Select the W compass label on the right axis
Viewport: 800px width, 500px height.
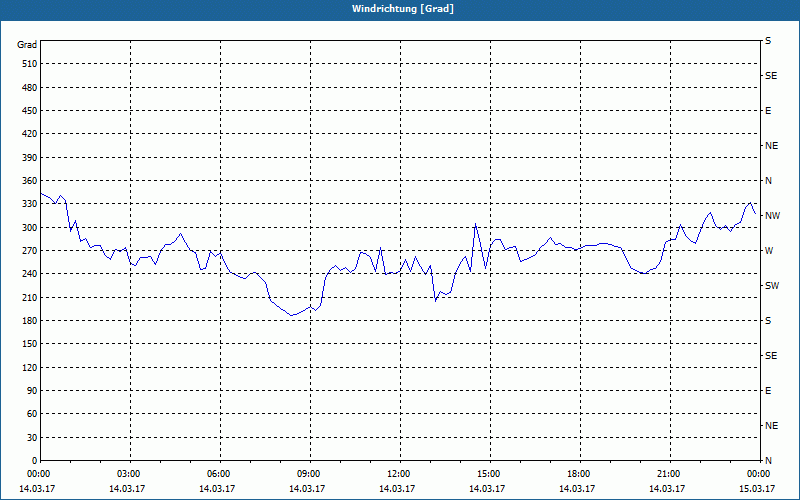pos(769,251)
